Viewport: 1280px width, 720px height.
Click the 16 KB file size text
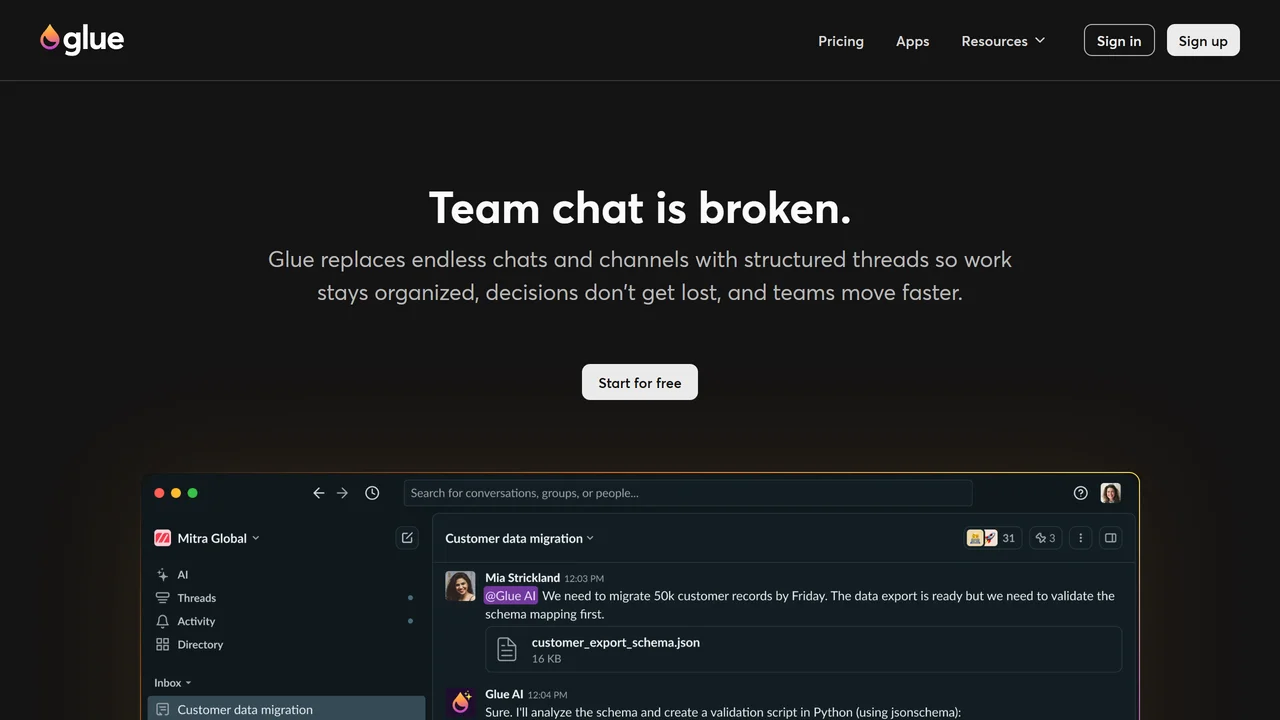(x=546, y=659)
